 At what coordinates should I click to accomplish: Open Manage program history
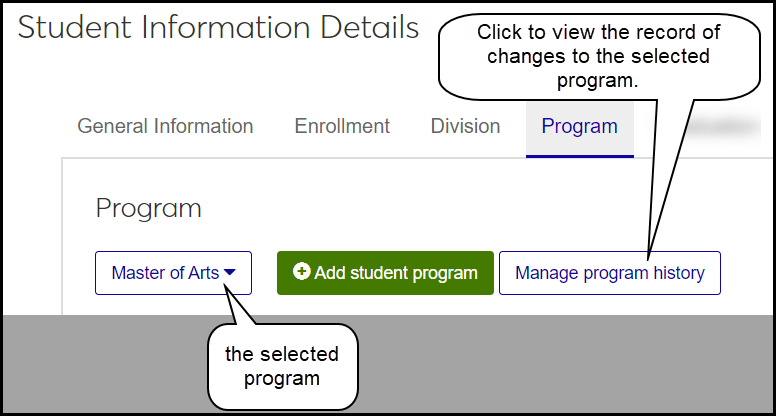coord(609,272)
